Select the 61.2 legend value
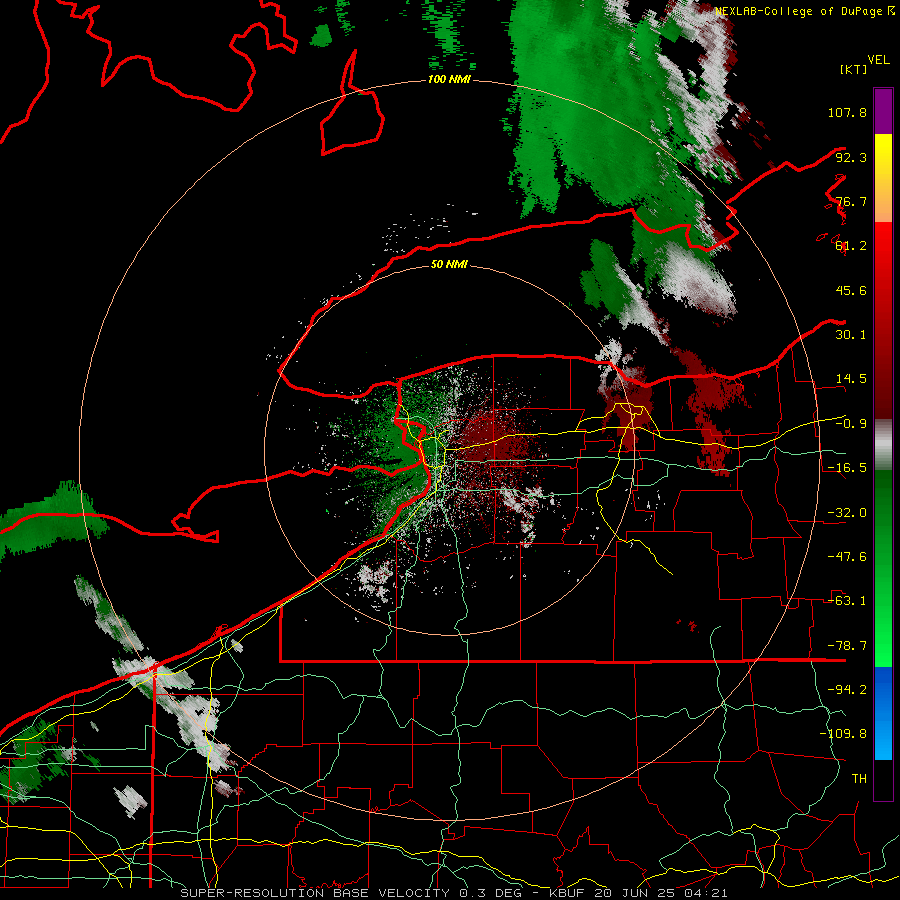The image size is (900, 900). click(x=851, y=246)
